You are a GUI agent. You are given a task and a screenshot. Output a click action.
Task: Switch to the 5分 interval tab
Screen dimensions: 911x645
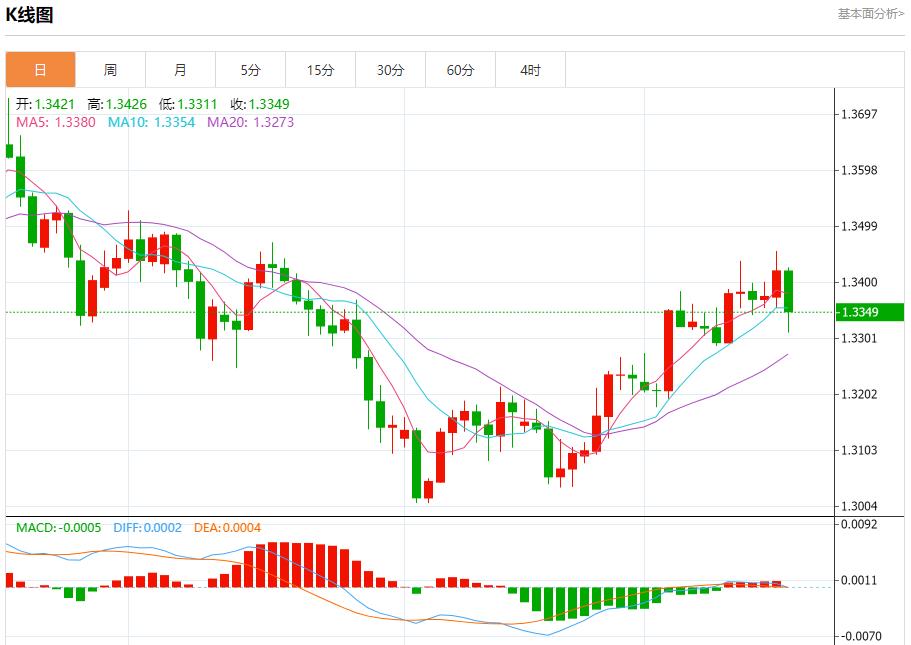[x=250, y=70]
